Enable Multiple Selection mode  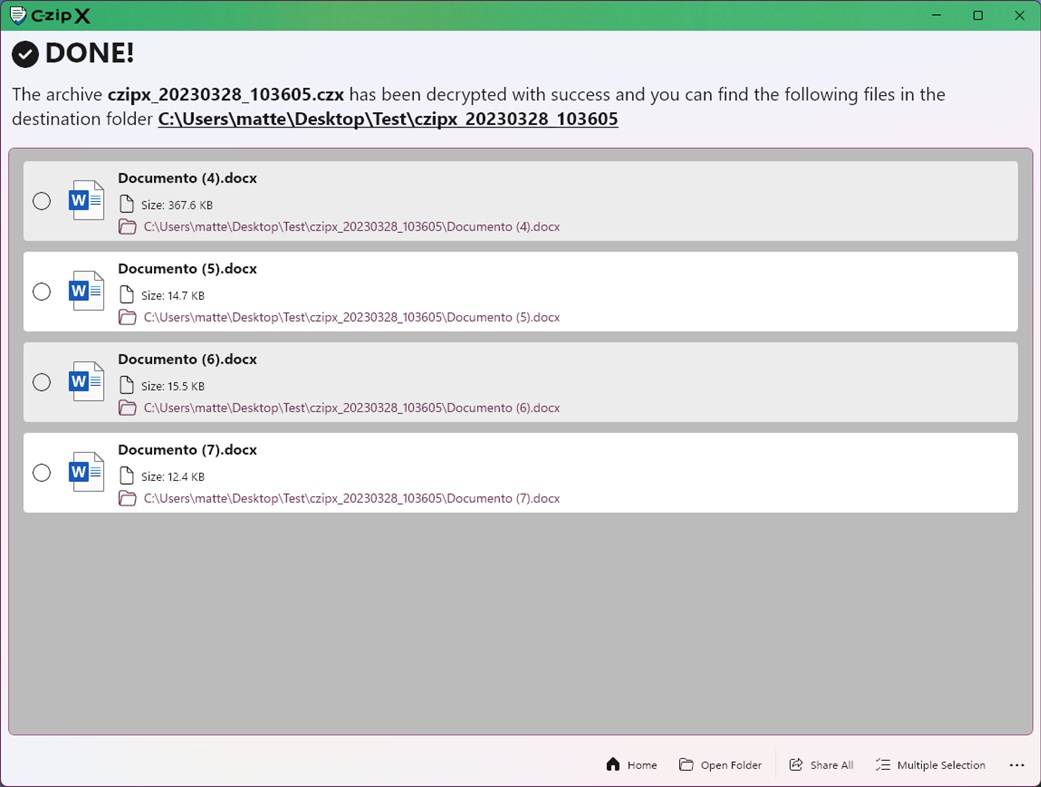(930, 764)
